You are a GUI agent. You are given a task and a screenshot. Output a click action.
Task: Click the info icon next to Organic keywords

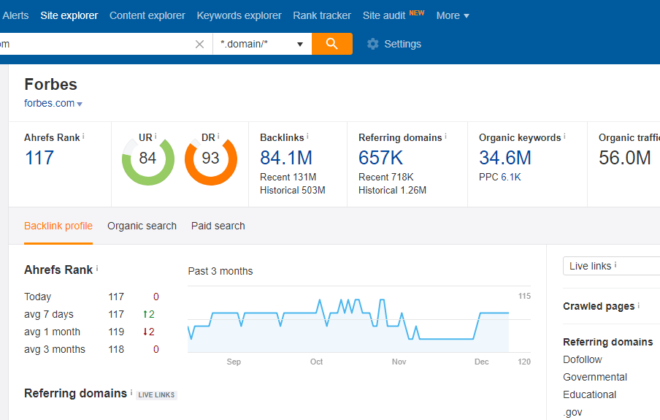click(564, 136)
